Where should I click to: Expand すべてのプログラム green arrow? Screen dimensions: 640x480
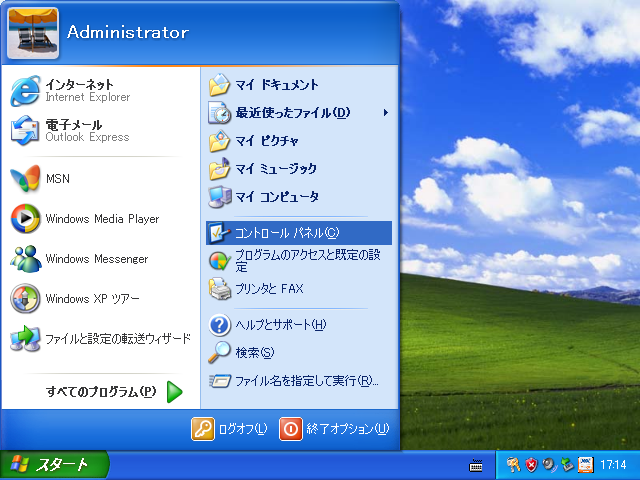tap(174, 392)
